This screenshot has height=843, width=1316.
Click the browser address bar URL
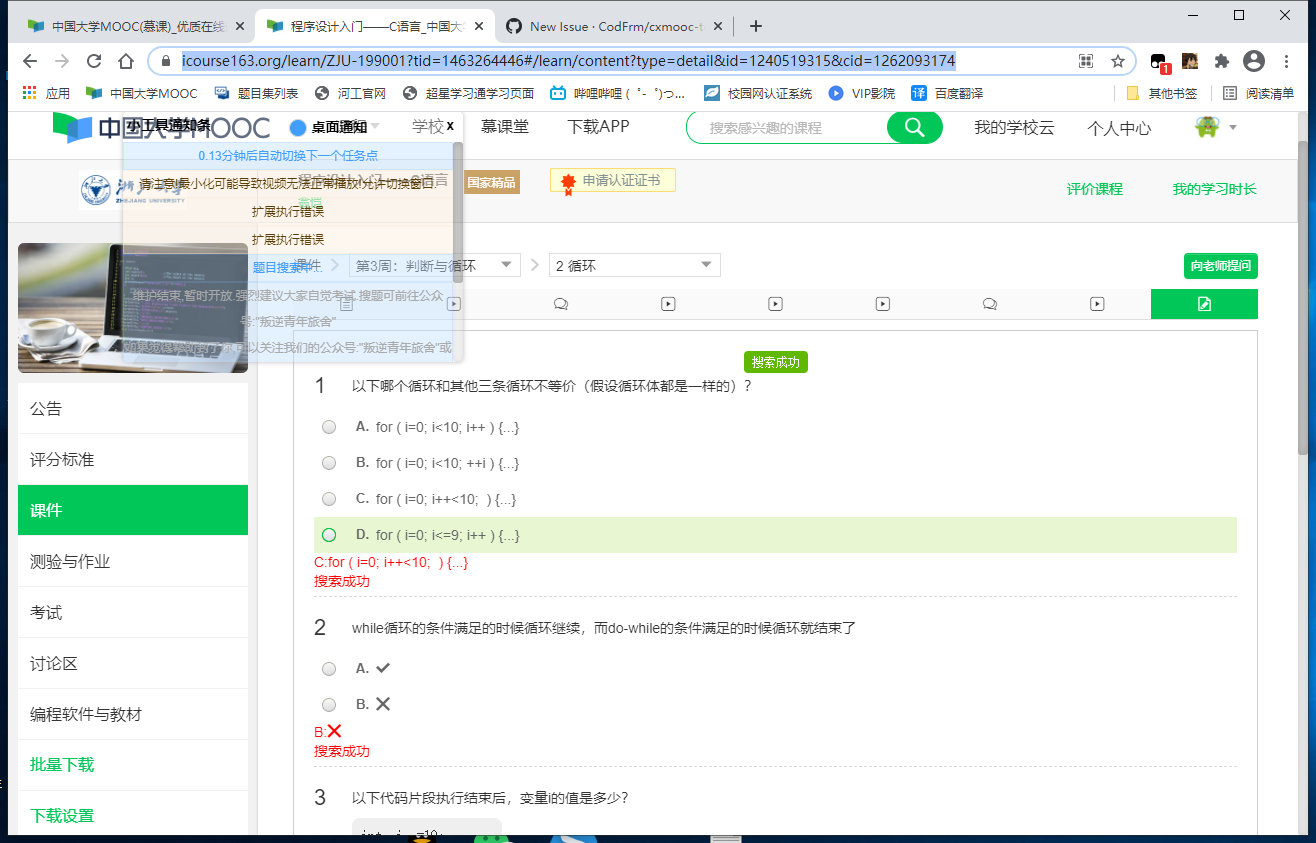pos(568,61)
